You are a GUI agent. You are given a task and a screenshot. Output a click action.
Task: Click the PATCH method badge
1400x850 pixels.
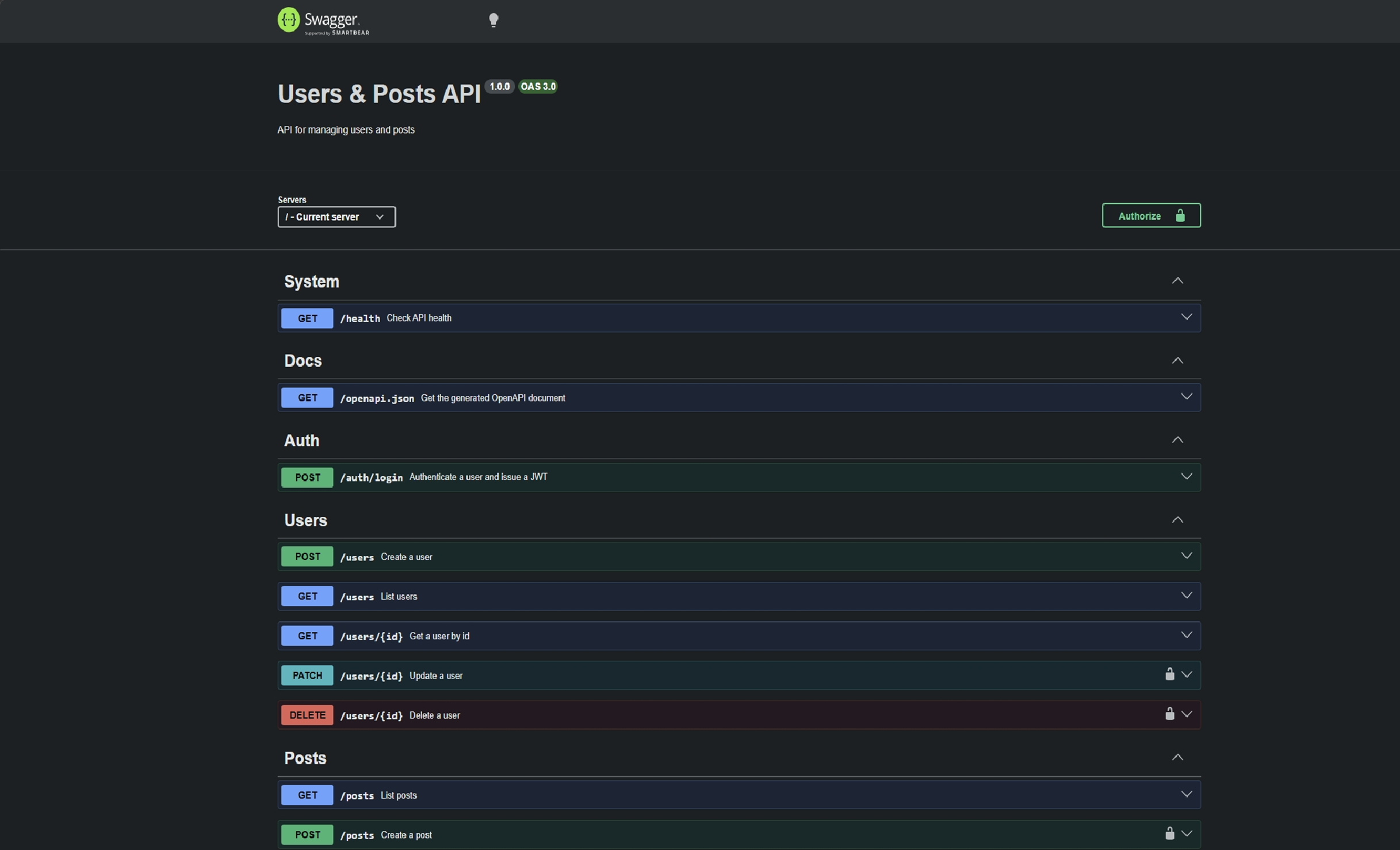307,676
